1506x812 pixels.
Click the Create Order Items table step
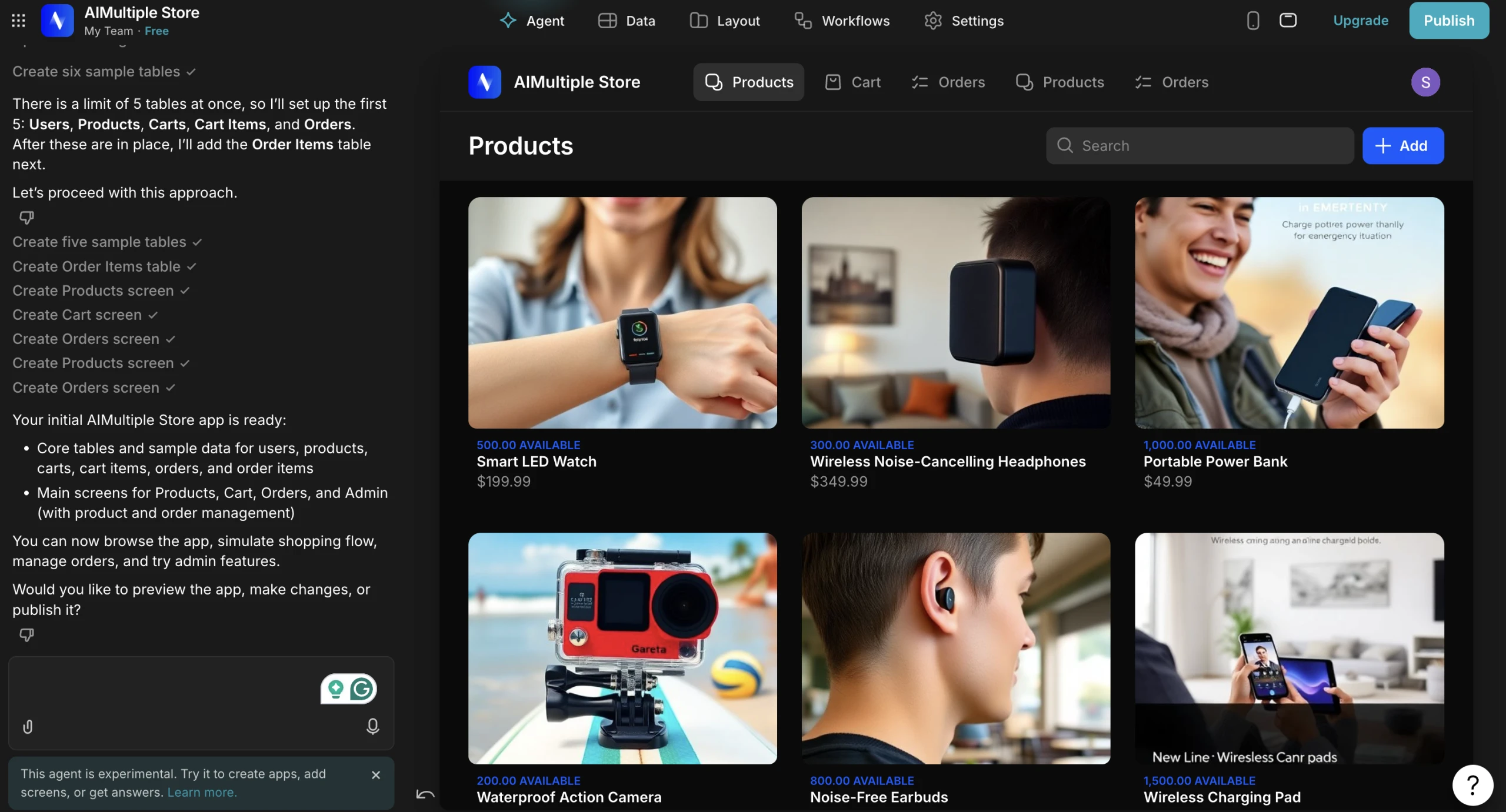tap(105, 266)
